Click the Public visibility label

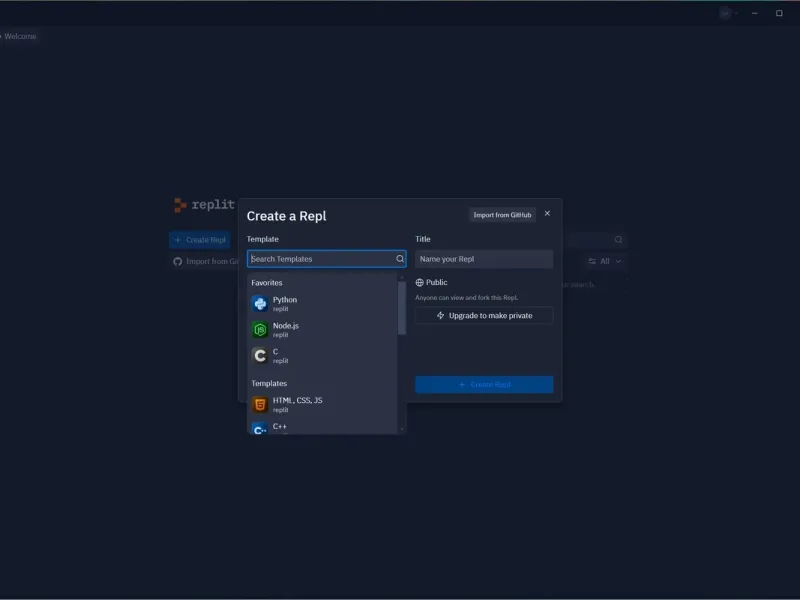pyautogui.click(x=437, y=283)
